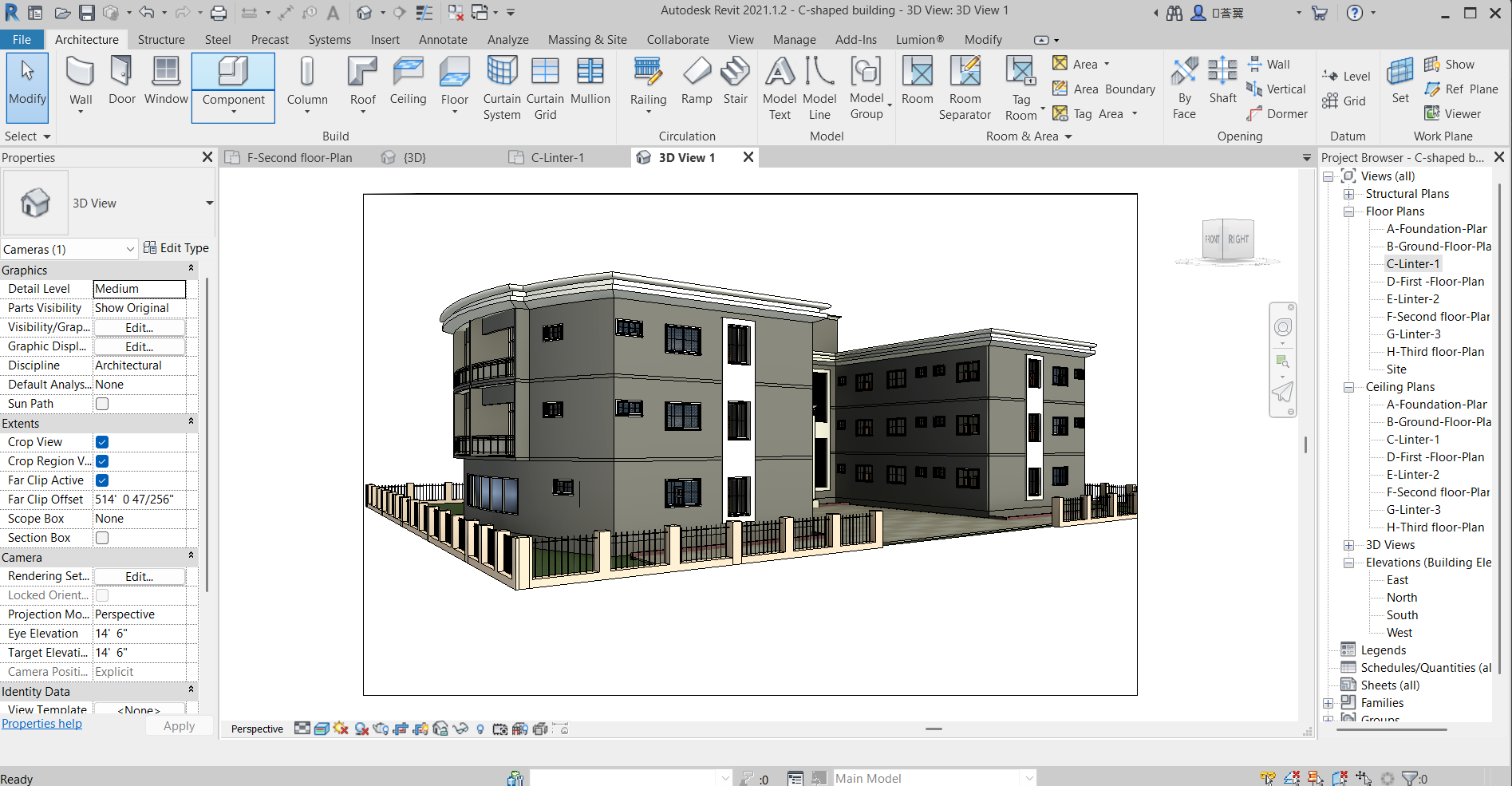The height and width of the screenshot is (786, 1512).
Task: Select the Door tool
Action: (121, 80)
